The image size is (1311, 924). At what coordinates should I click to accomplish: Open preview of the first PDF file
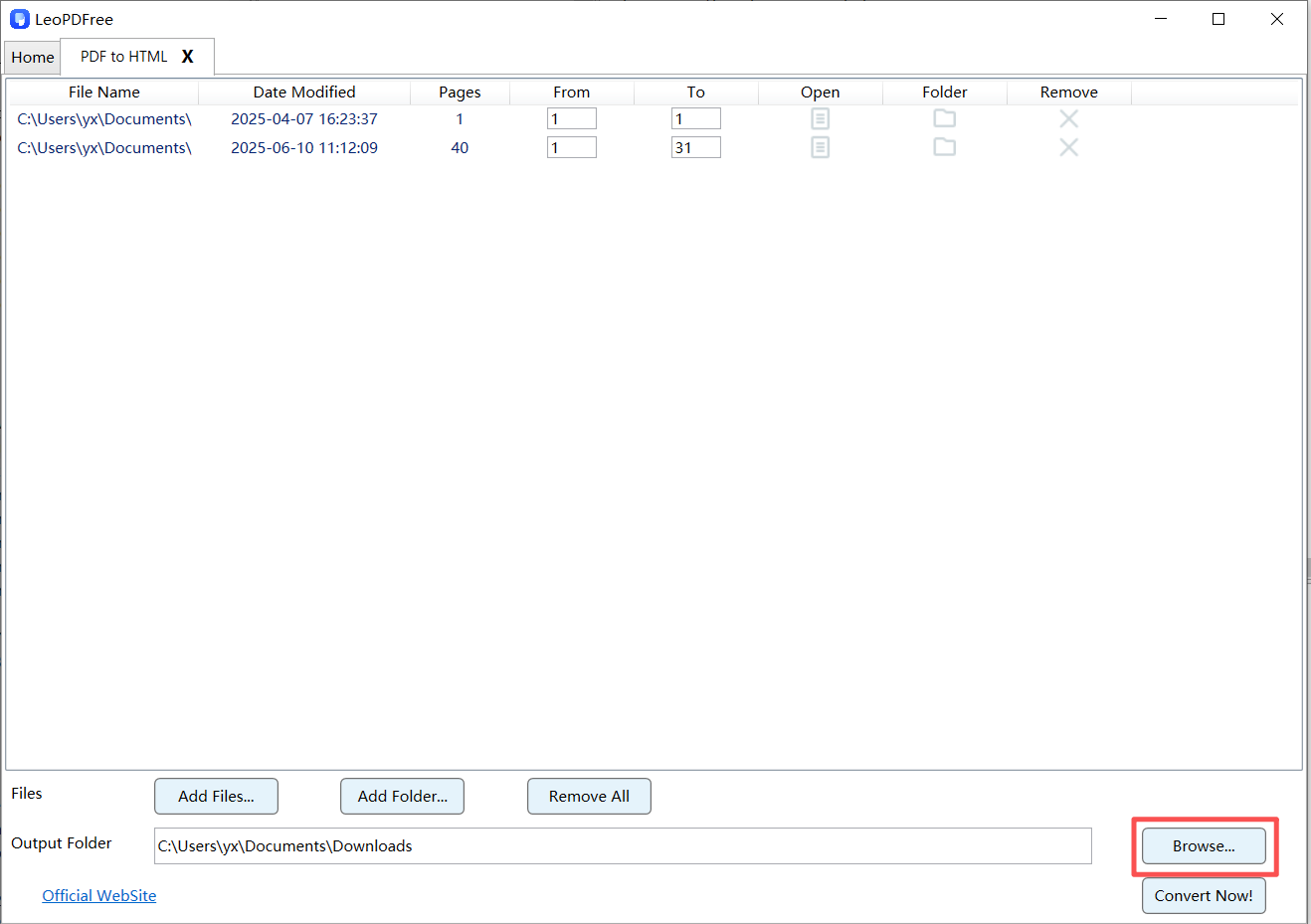[820, 118]
